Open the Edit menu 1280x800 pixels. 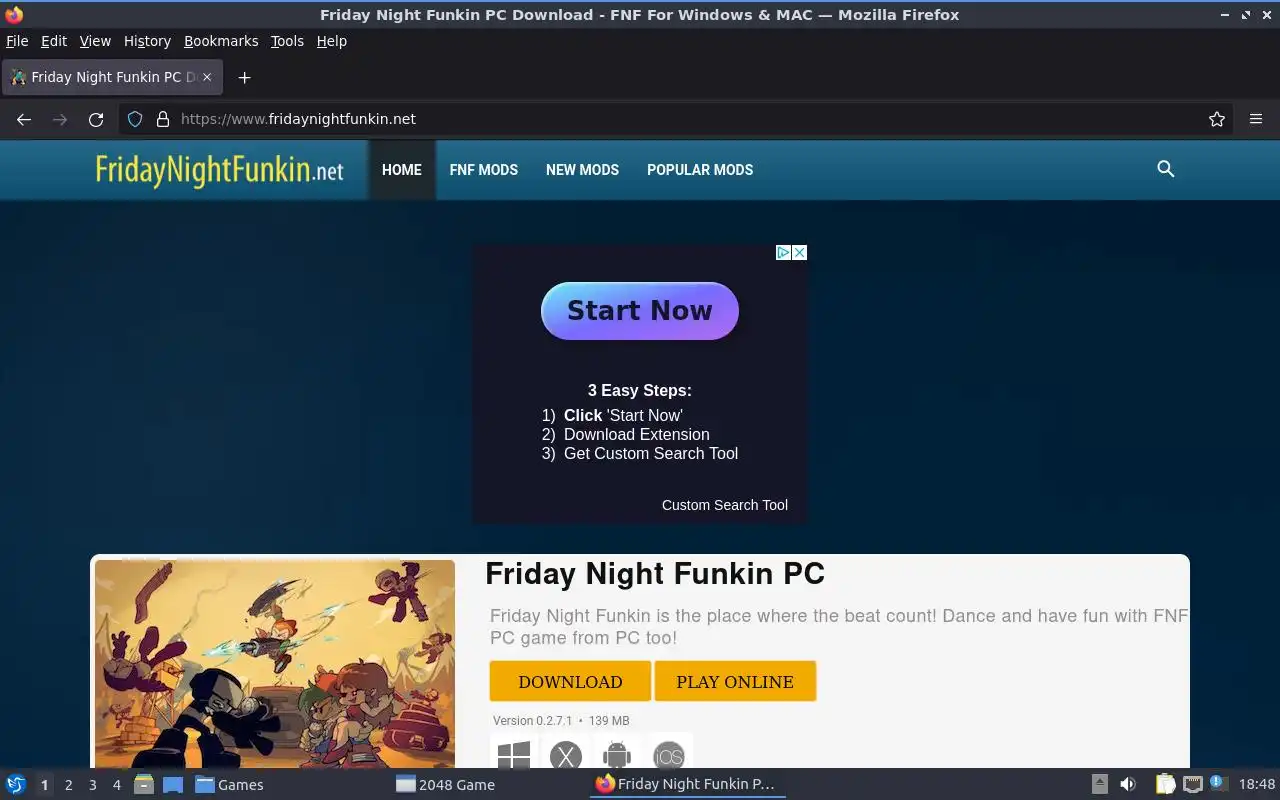[54, 41]
